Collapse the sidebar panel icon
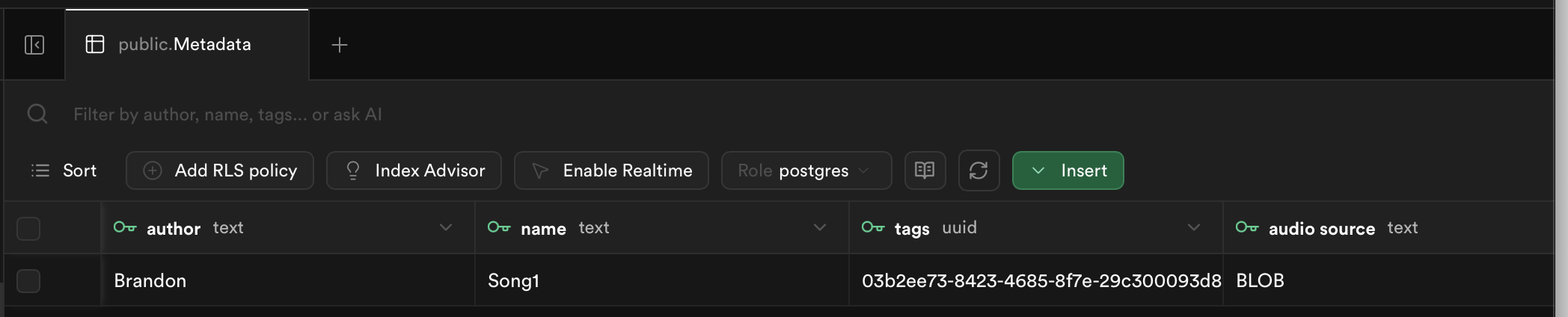This screenshot has height=317, width=1568. click(34, 45)
